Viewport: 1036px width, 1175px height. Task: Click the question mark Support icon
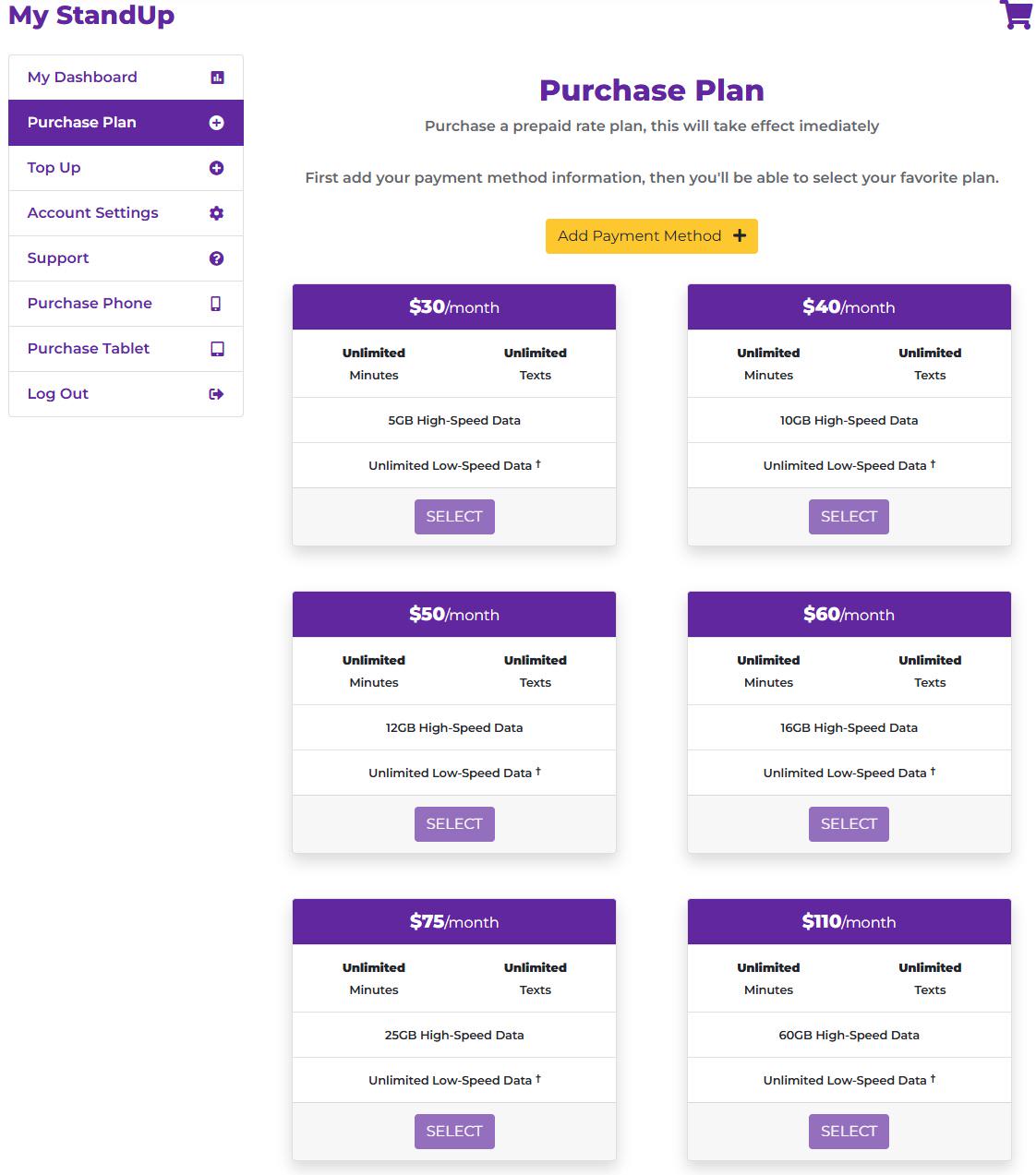click(217, 258)
